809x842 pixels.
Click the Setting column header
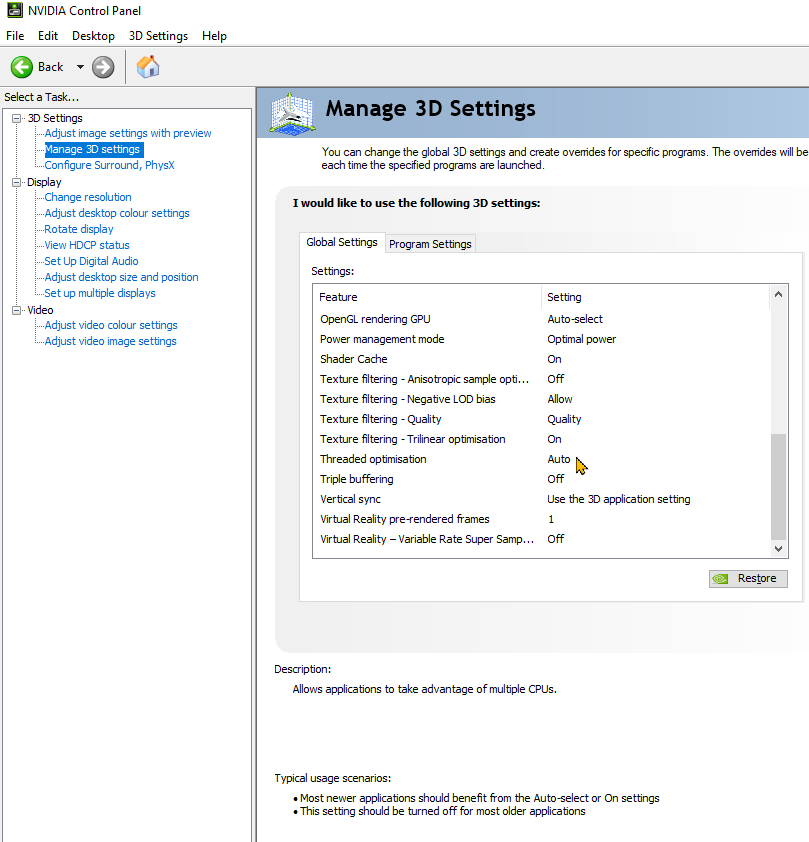point(655,297)
